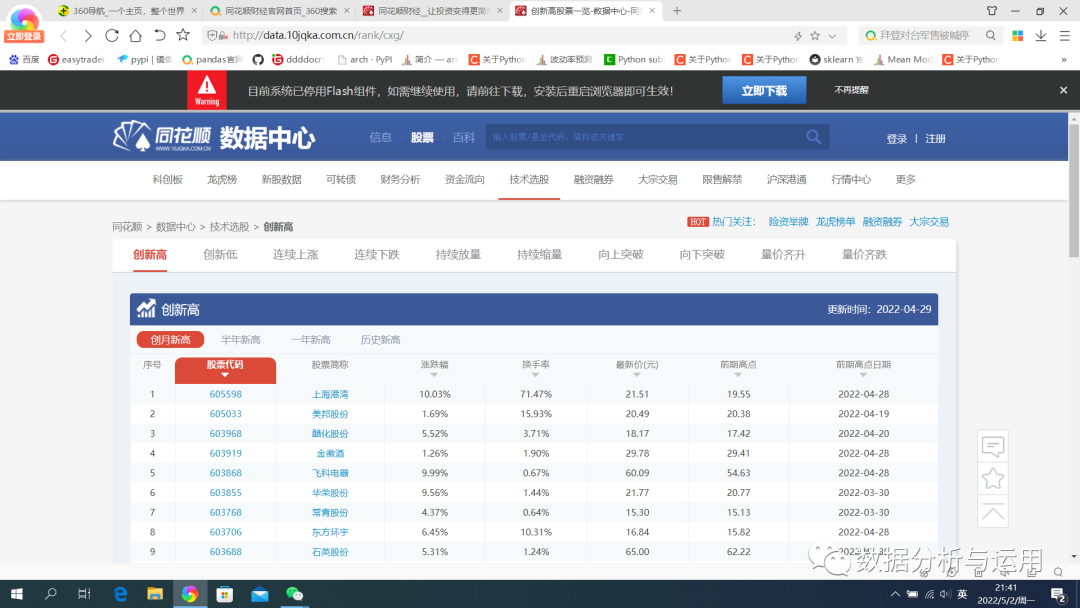The image size is (1080, 608).
Task: Open the Mail app from taskbar
Action: (260, 594)
